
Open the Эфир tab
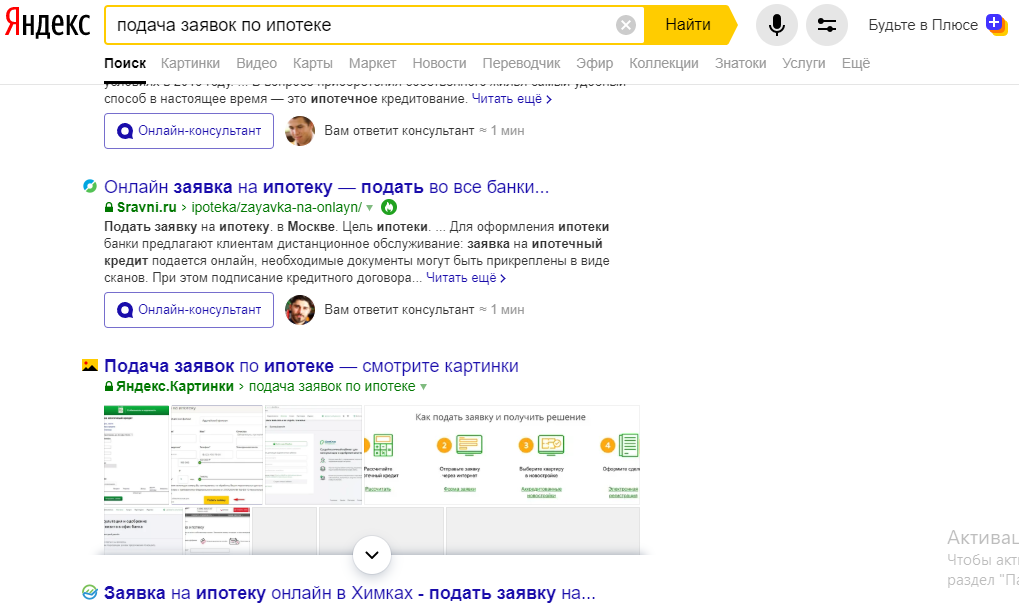(595, 63)
